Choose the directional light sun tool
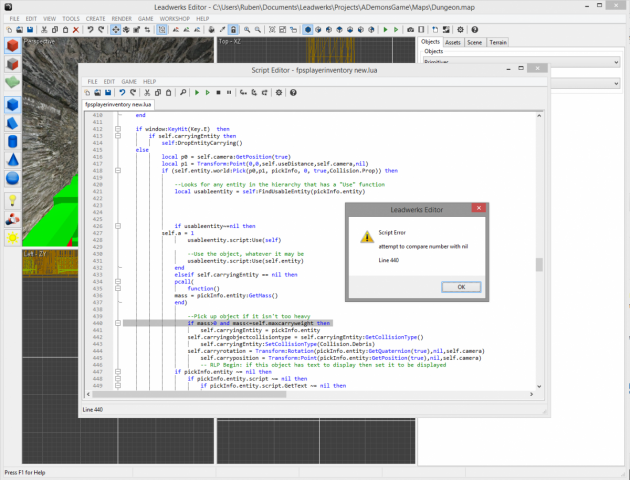 point(12,237)
